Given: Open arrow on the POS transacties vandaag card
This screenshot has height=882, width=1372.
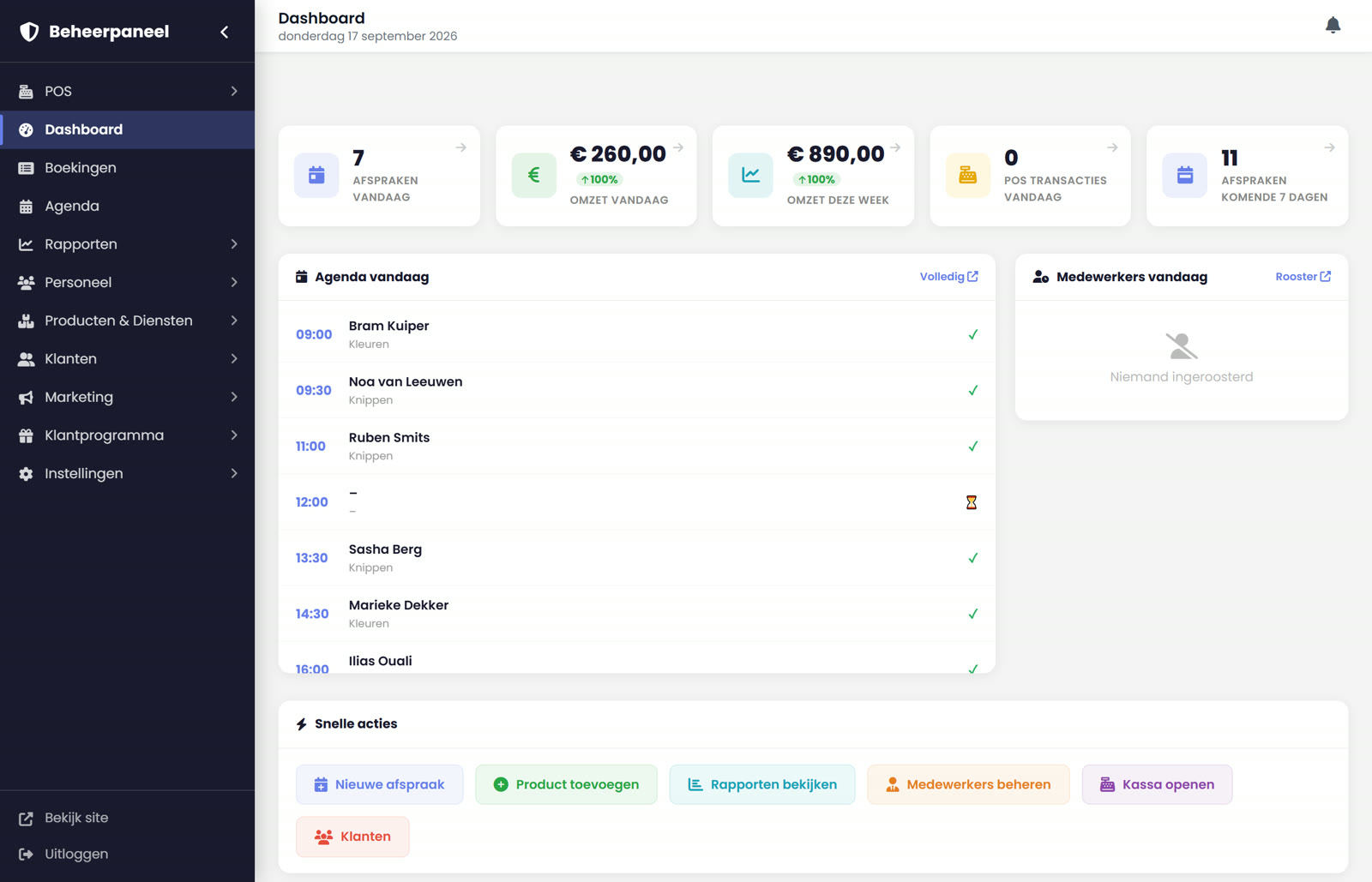Looking at the screenshot, I should pos(1112,147).
